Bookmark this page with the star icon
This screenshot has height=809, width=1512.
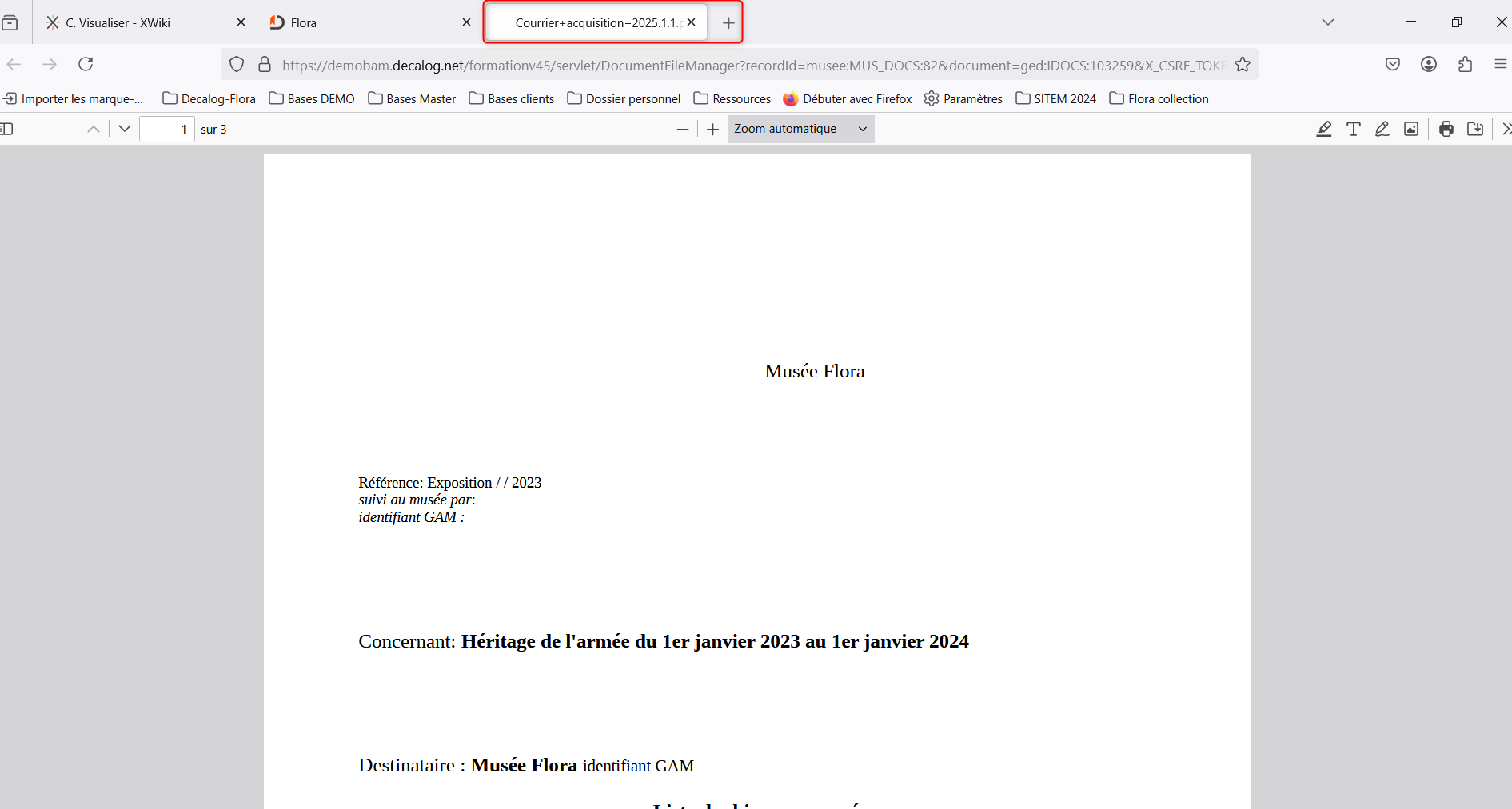click(x=1242, y=65)
